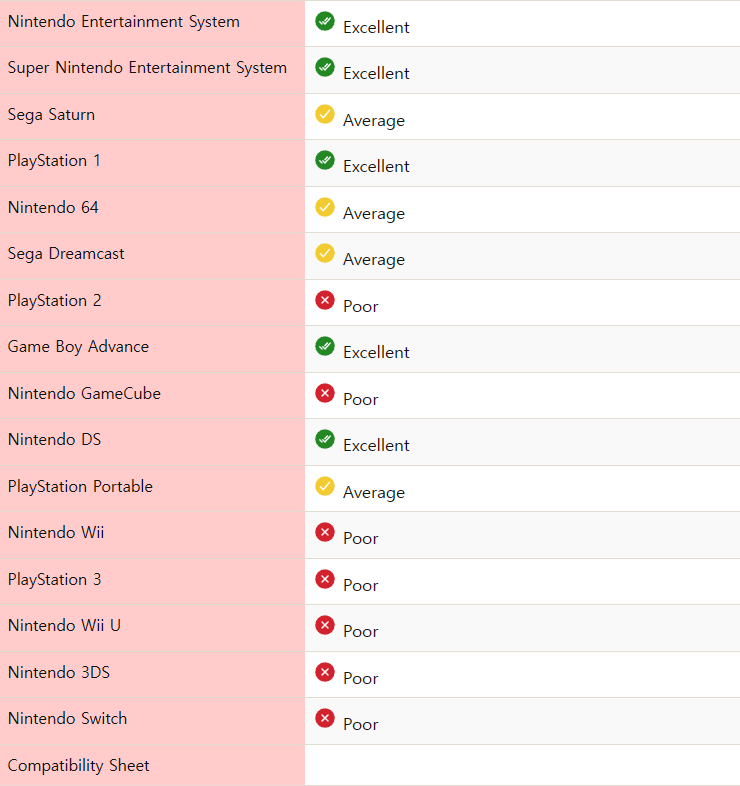The image size is (740, 786).
Task: Select the Super Nintendo Entertainment System label
Action: point(147,68)
